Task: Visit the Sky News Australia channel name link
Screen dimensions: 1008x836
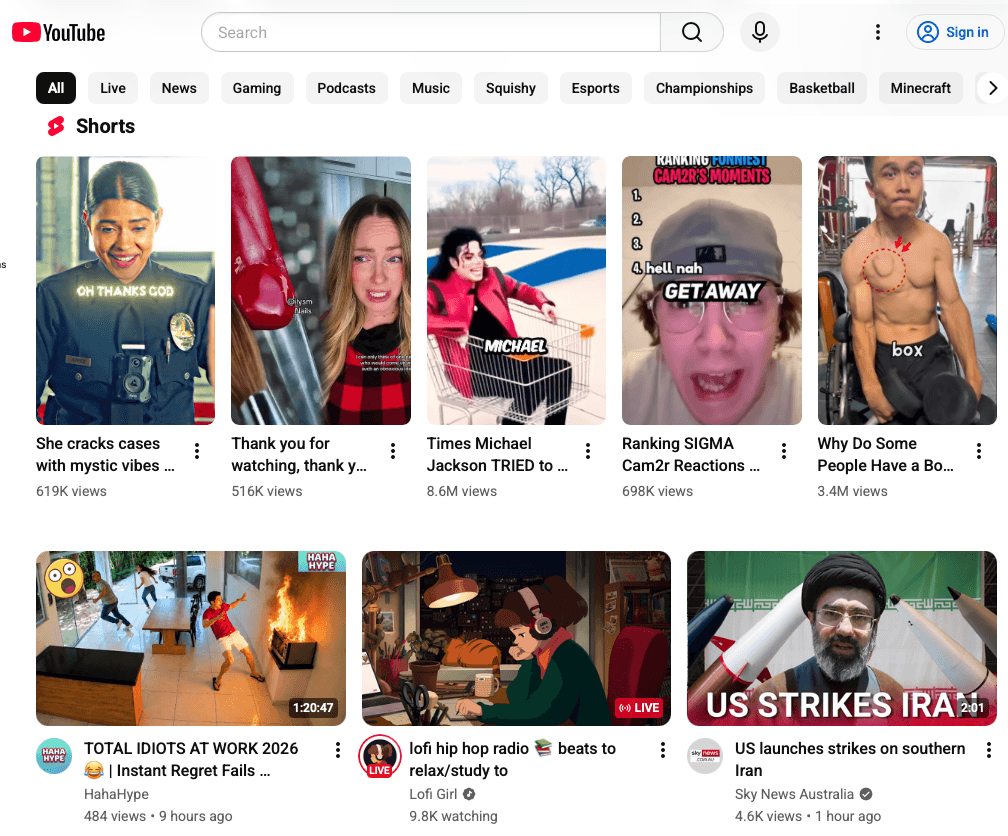Action: [x=795, y=794]
